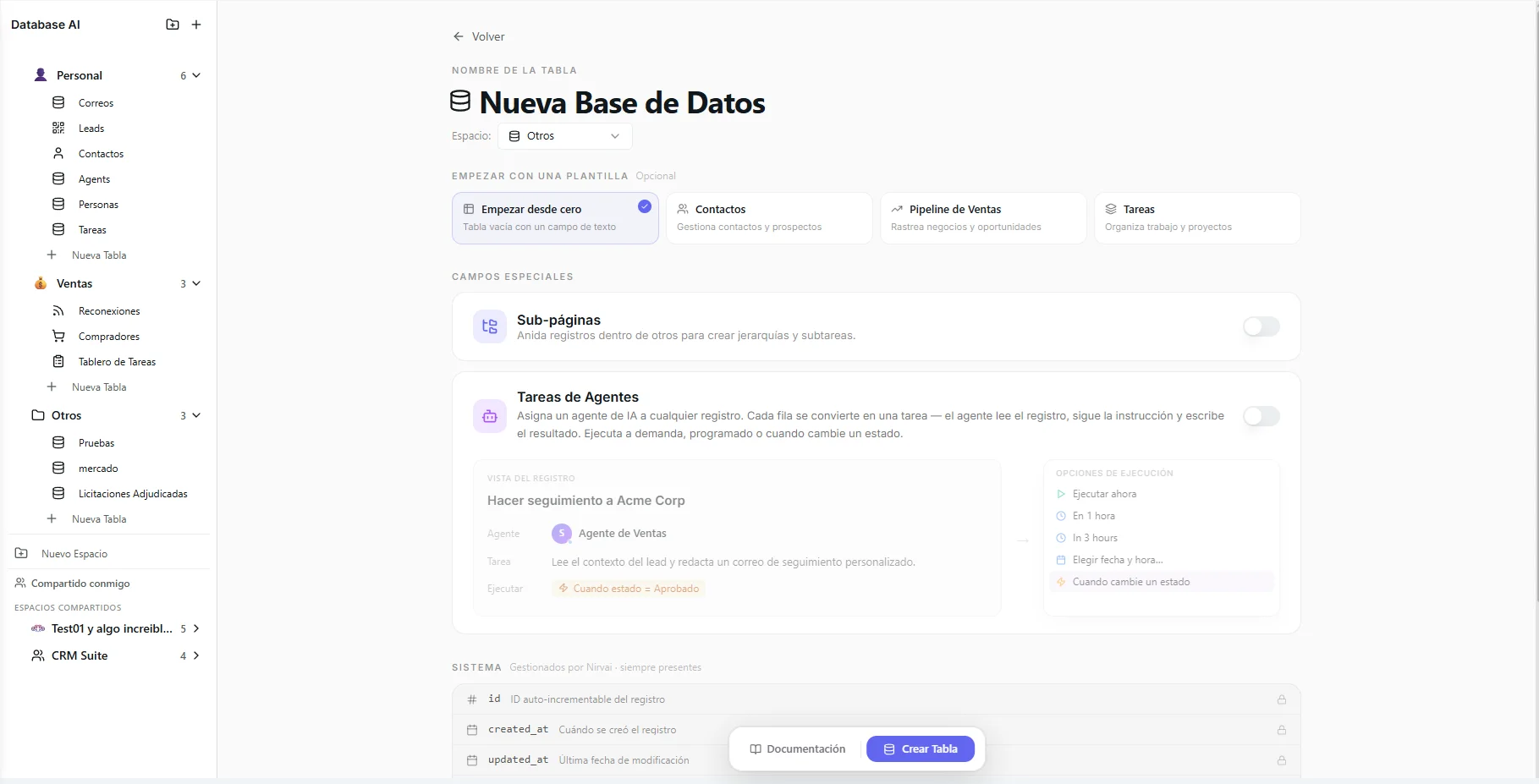
Task: Click the database icon beside the table title
Action: coord(460,101)
